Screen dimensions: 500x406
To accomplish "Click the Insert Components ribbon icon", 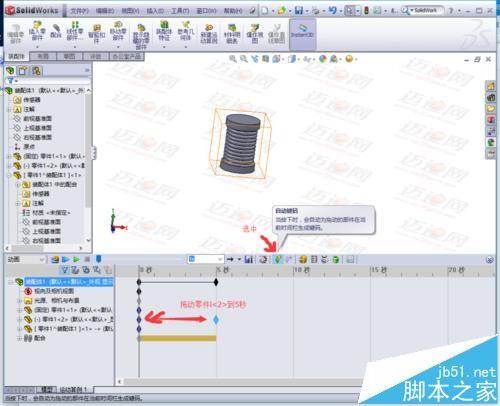I will coord(37,31).
